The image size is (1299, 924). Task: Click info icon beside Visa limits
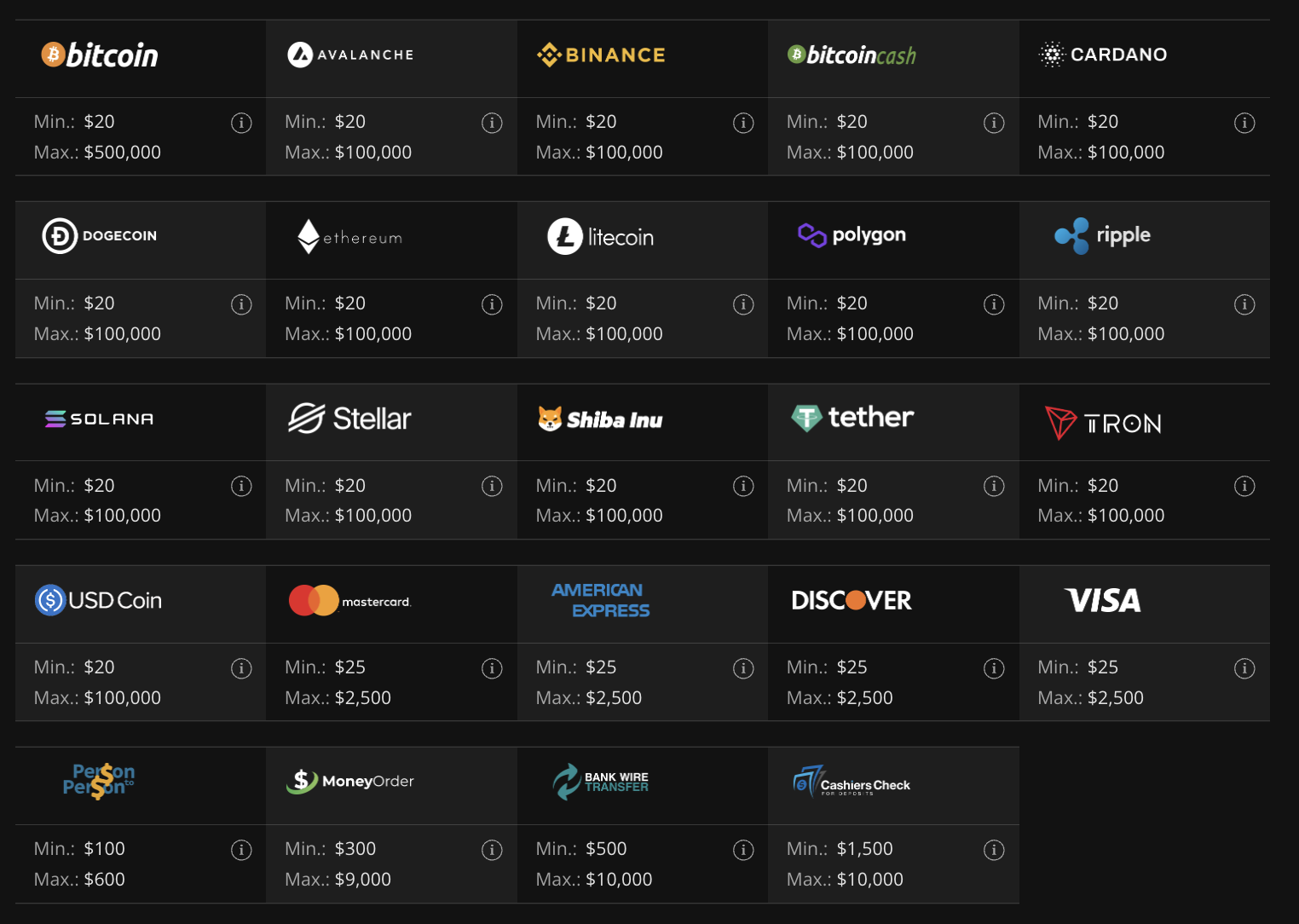(1244, 668)
